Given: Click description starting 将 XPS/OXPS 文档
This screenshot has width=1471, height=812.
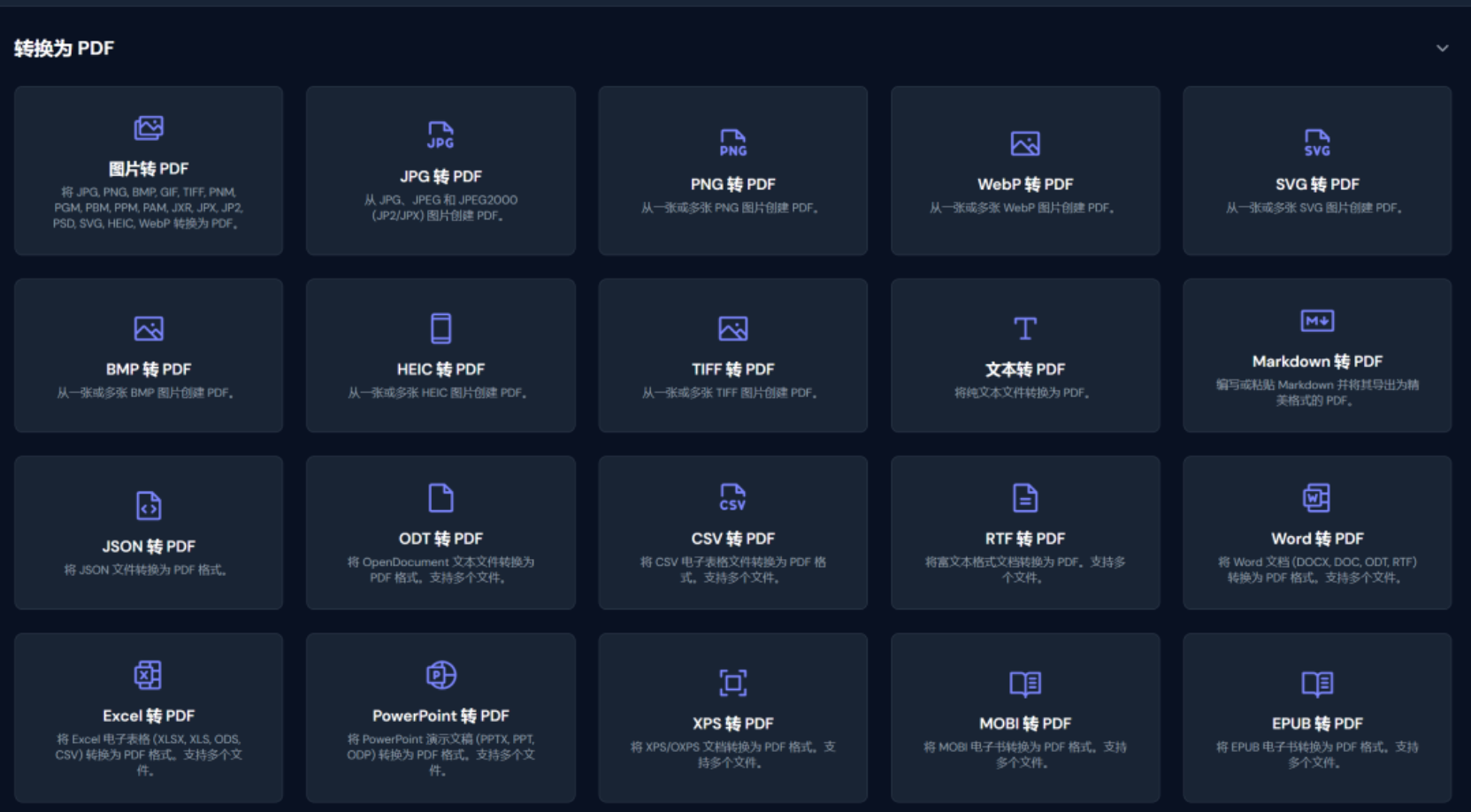Looking at the screenshot, I should coord(732,755).
